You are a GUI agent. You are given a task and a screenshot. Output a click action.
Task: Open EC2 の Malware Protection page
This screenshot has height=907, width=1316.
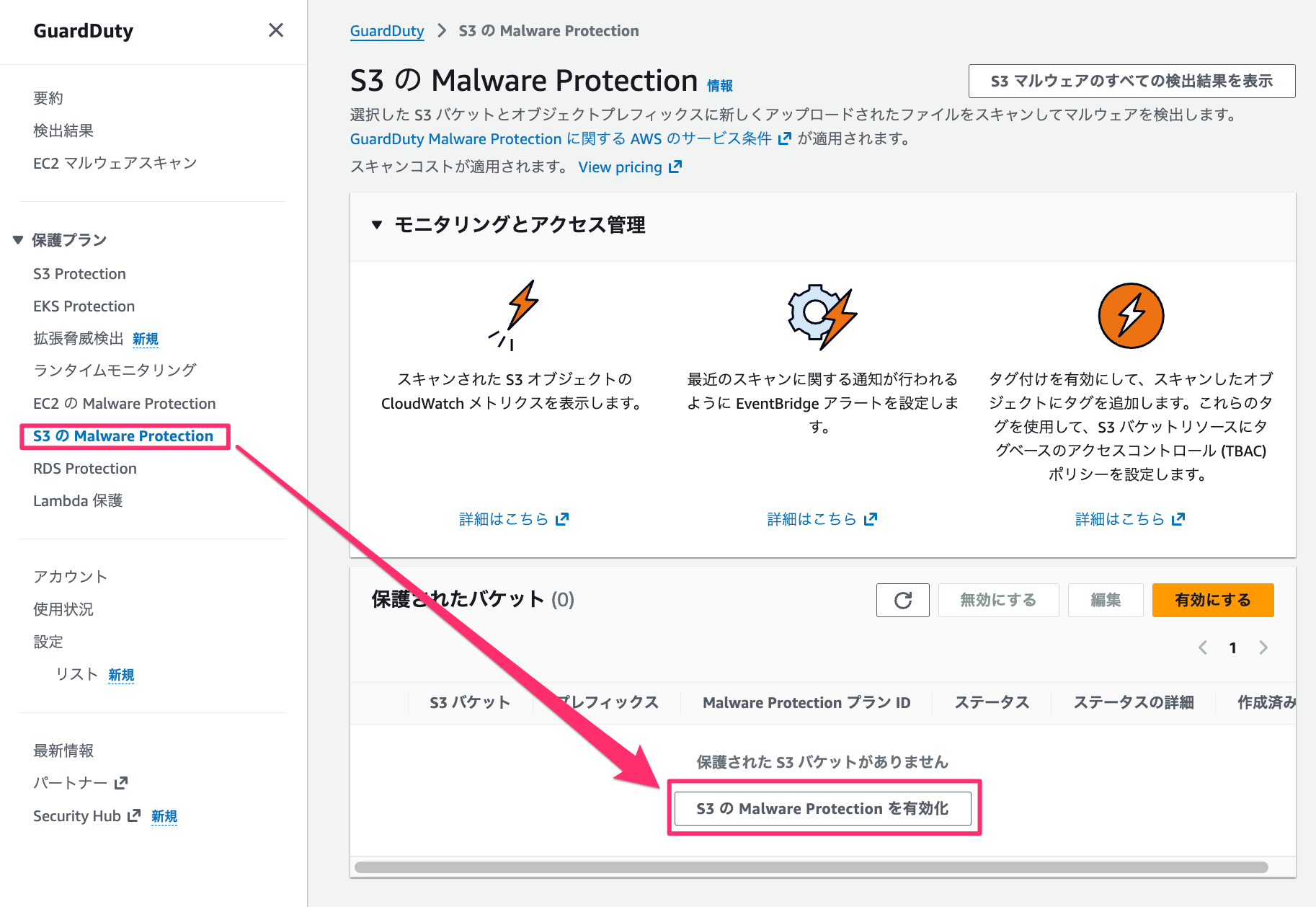[x=124, y=404]
